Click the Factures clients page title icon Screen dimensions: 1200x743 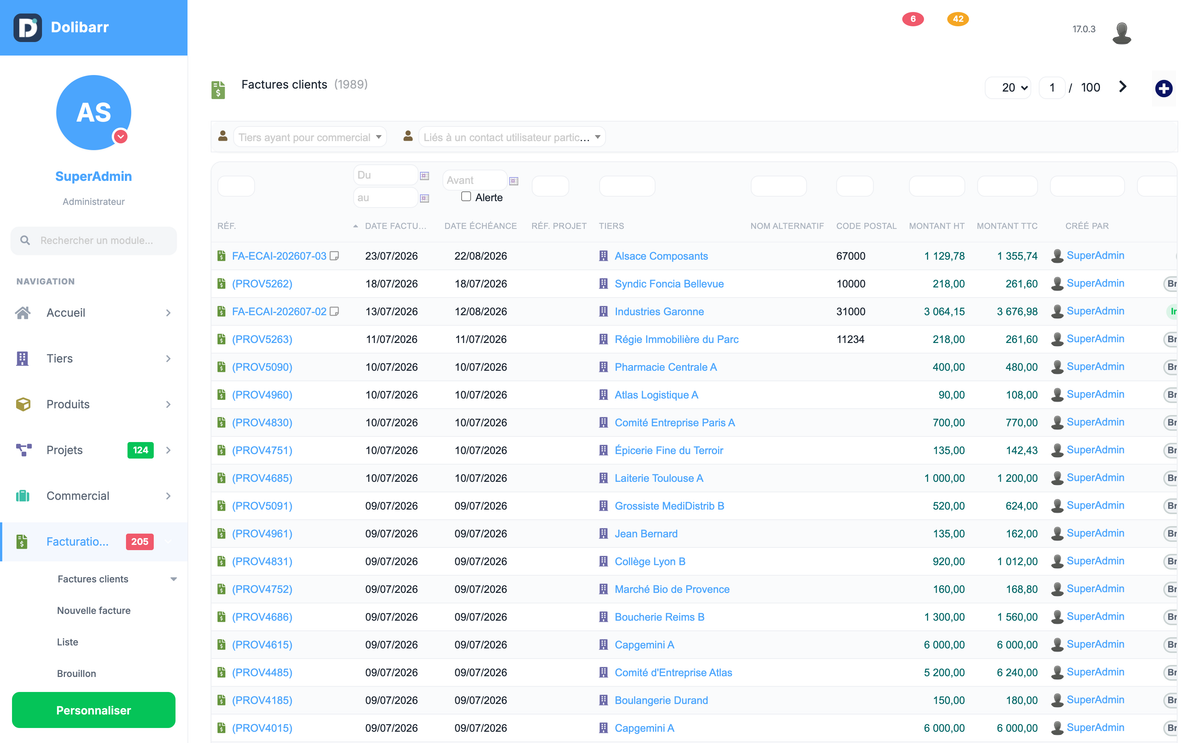218,90
